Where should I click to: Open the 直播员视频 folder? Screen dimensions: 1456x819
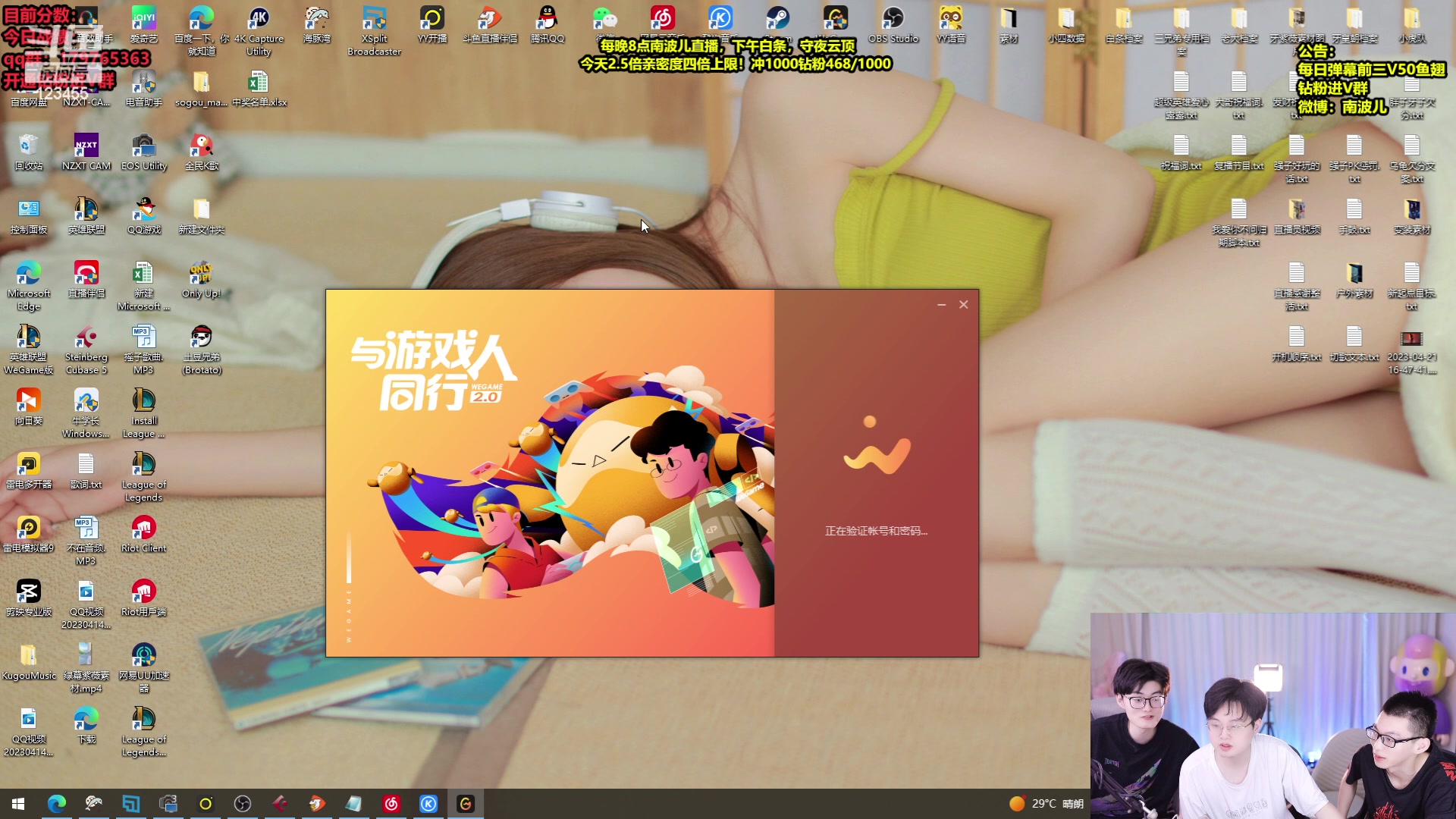click(x=1297, y=215)
